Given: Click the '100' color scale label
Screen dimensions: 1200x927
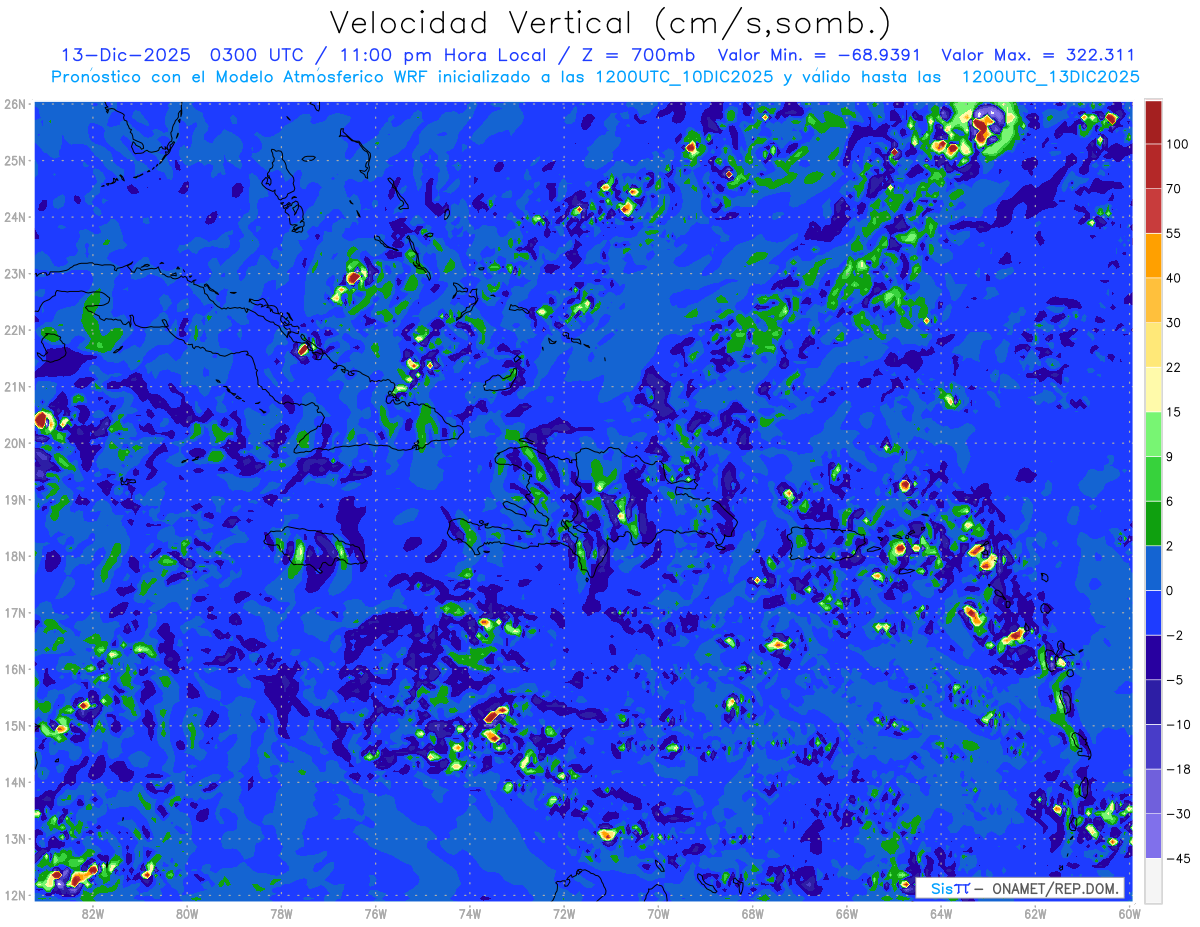Looking at the screenshot, I should pyautogui.click(x=1177, y=144).
